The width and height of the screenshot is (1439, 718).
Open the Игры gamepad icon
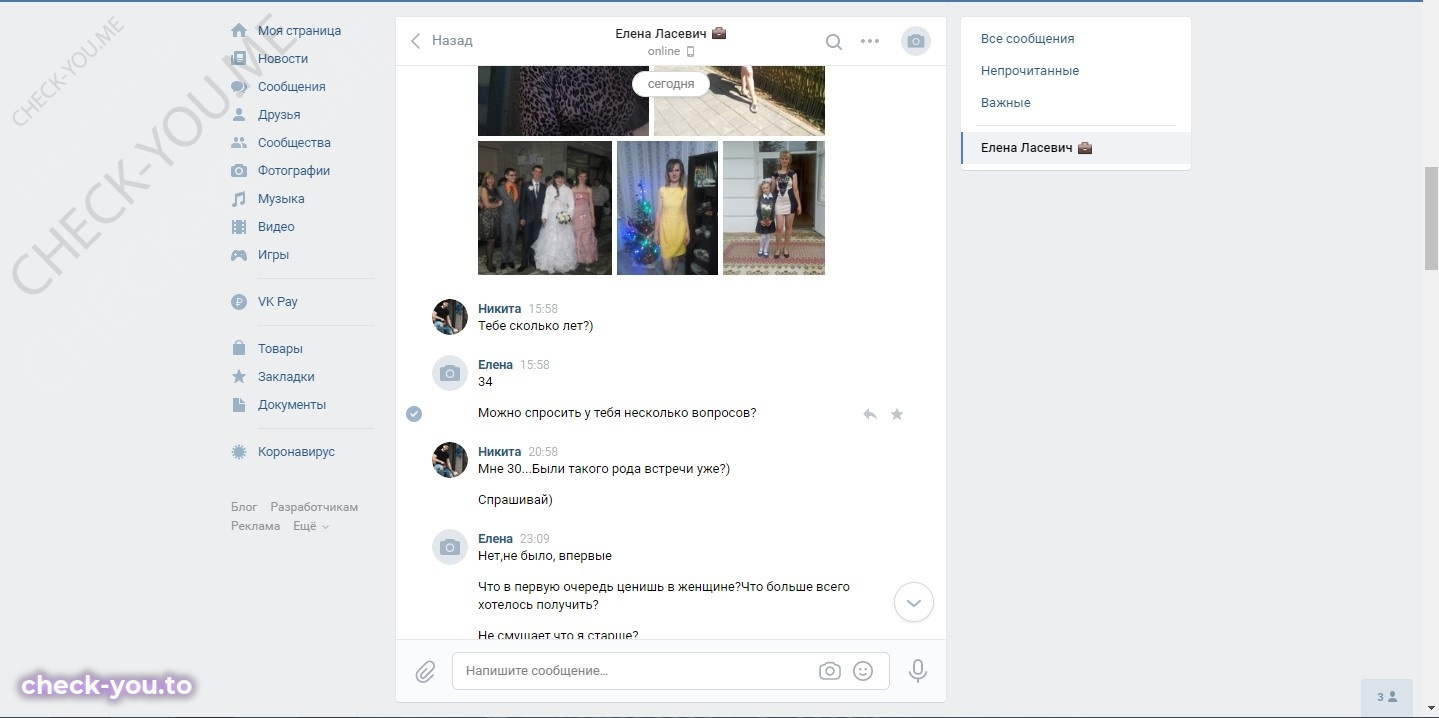point(239,255)
